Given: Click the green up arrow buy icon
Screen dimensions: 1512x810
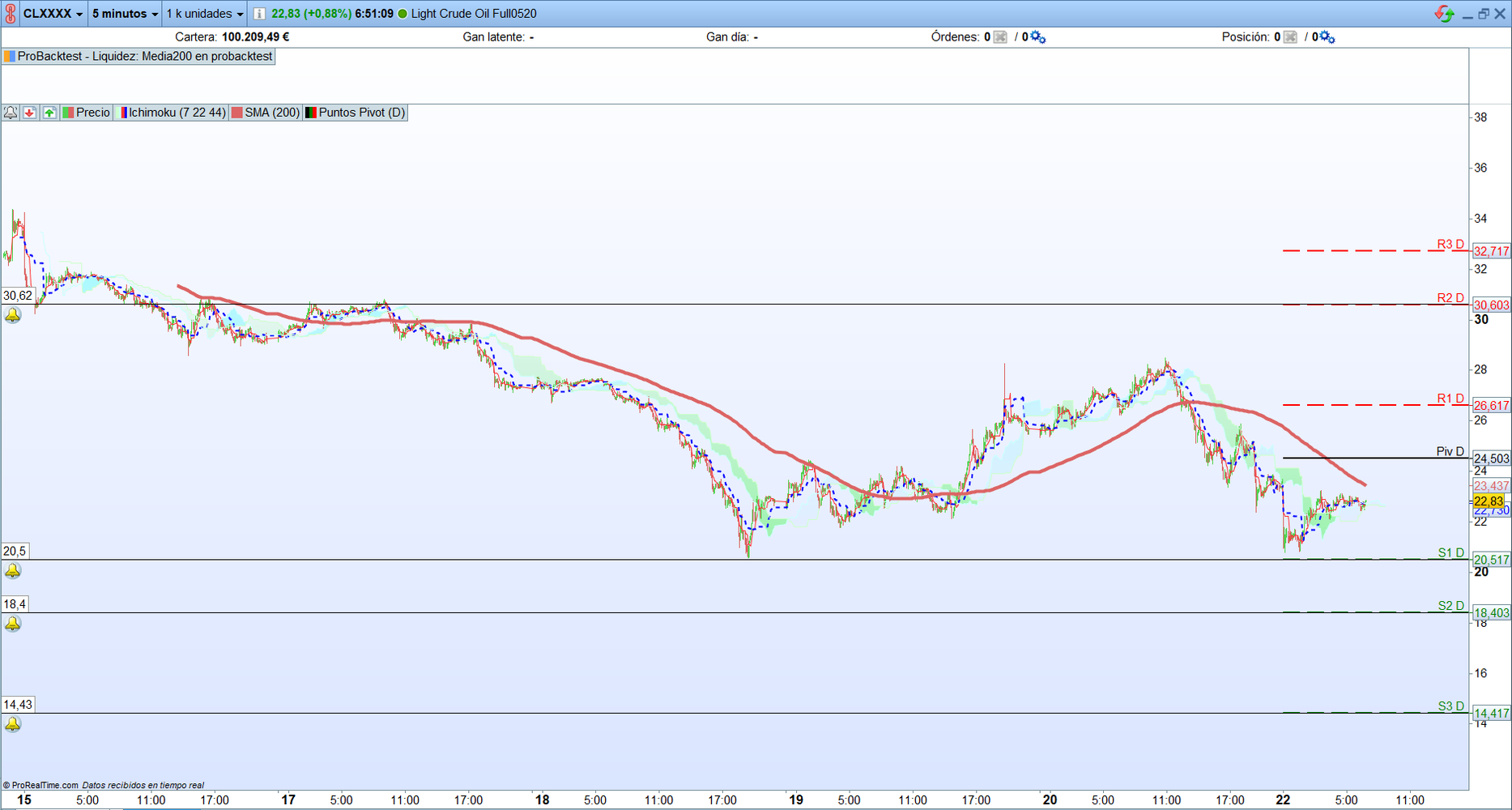Looking at the screenshot, I should (x=49, y=113).
